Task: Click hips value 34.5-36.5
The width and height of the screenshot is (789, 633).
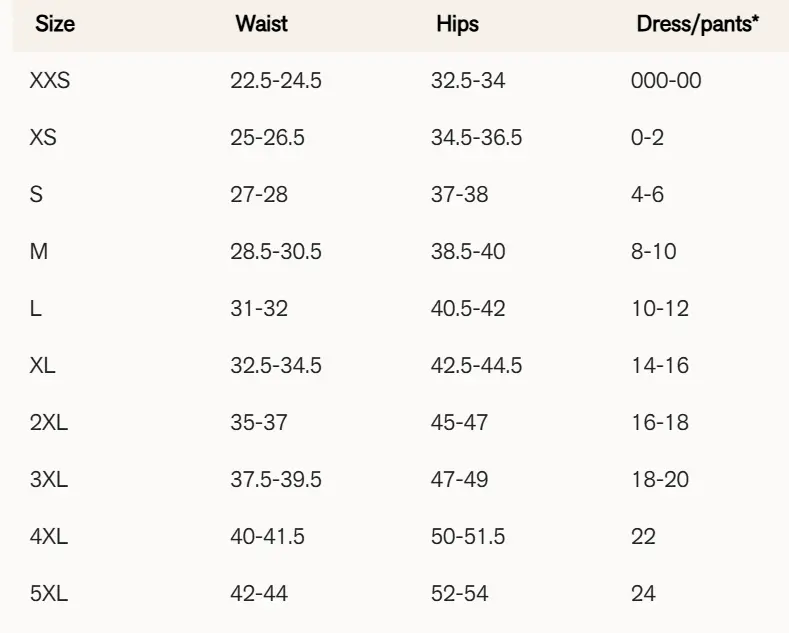Action: click(476, 138)
